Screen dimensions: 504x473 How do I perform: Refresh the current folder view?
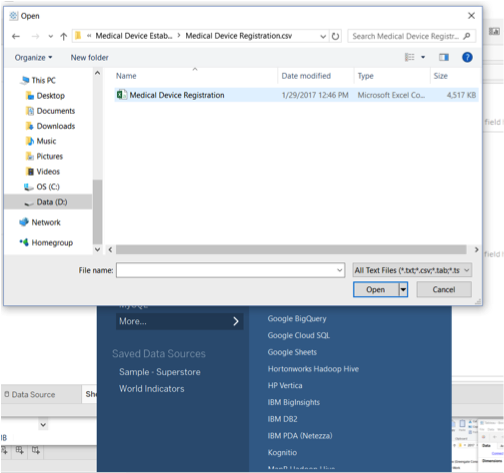coord(336,36)
